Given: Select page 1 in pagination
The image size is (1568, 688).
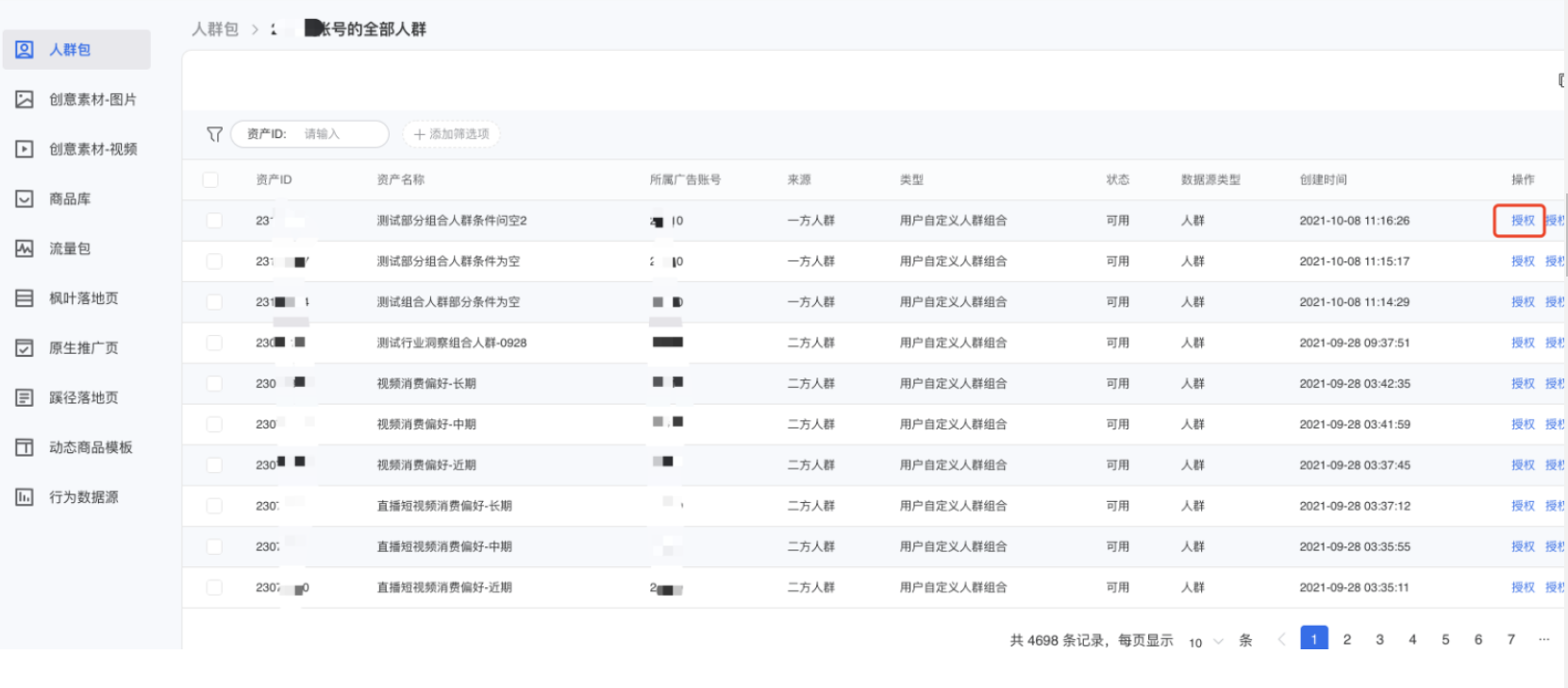Looking at the screenshot, I should 1314,639.
